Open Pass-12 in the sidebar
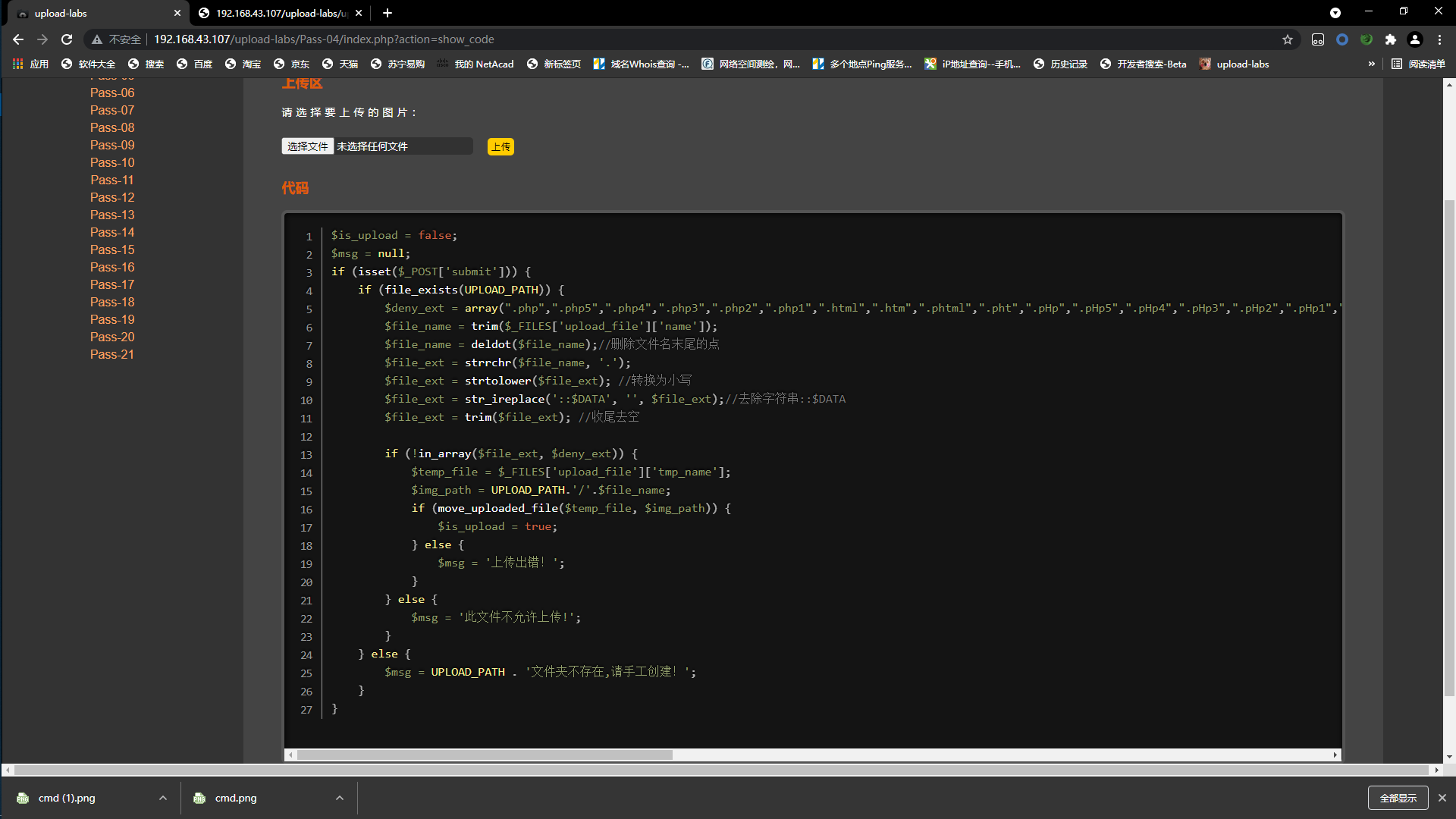1456x819 pixels. [x=112, y=197]
